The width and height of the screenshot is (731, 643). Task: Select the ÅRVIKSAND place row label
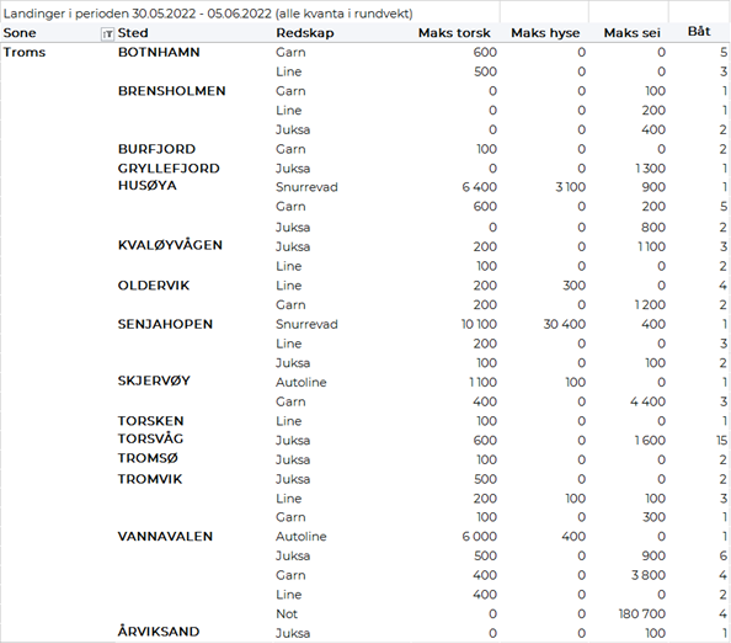pyautogui.click(x=158, y=632)
